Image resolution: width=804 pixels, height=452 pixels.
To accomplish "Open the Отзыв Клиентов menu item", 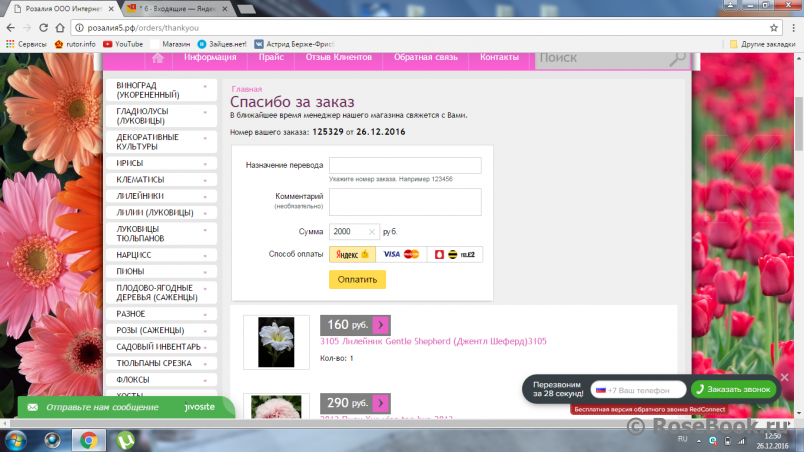I will click(338, 57).
